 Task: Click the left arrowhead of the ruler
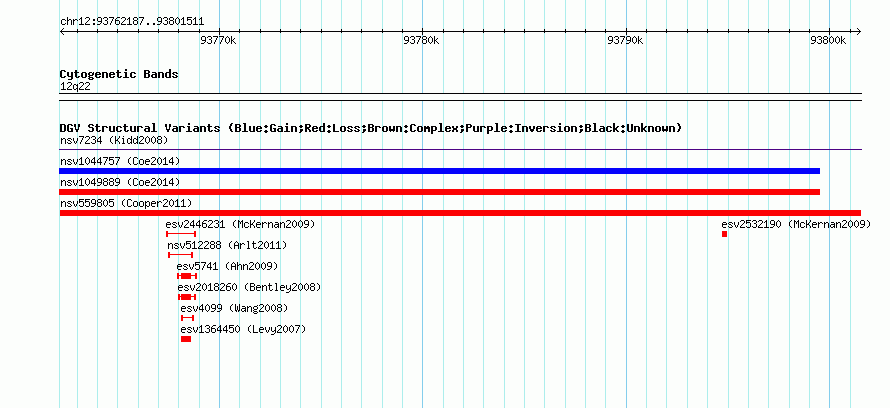(62, 32)
